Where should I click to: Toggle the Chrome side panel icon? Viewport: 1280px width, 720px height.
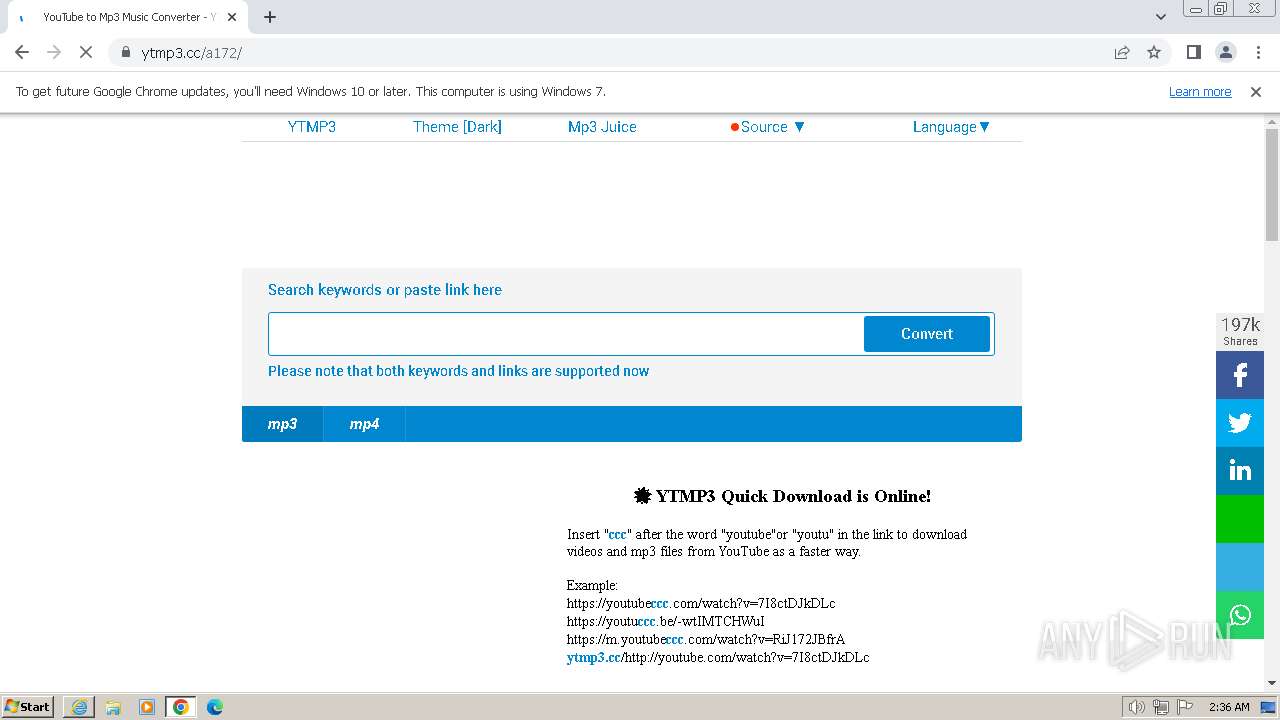(1193, 52)
